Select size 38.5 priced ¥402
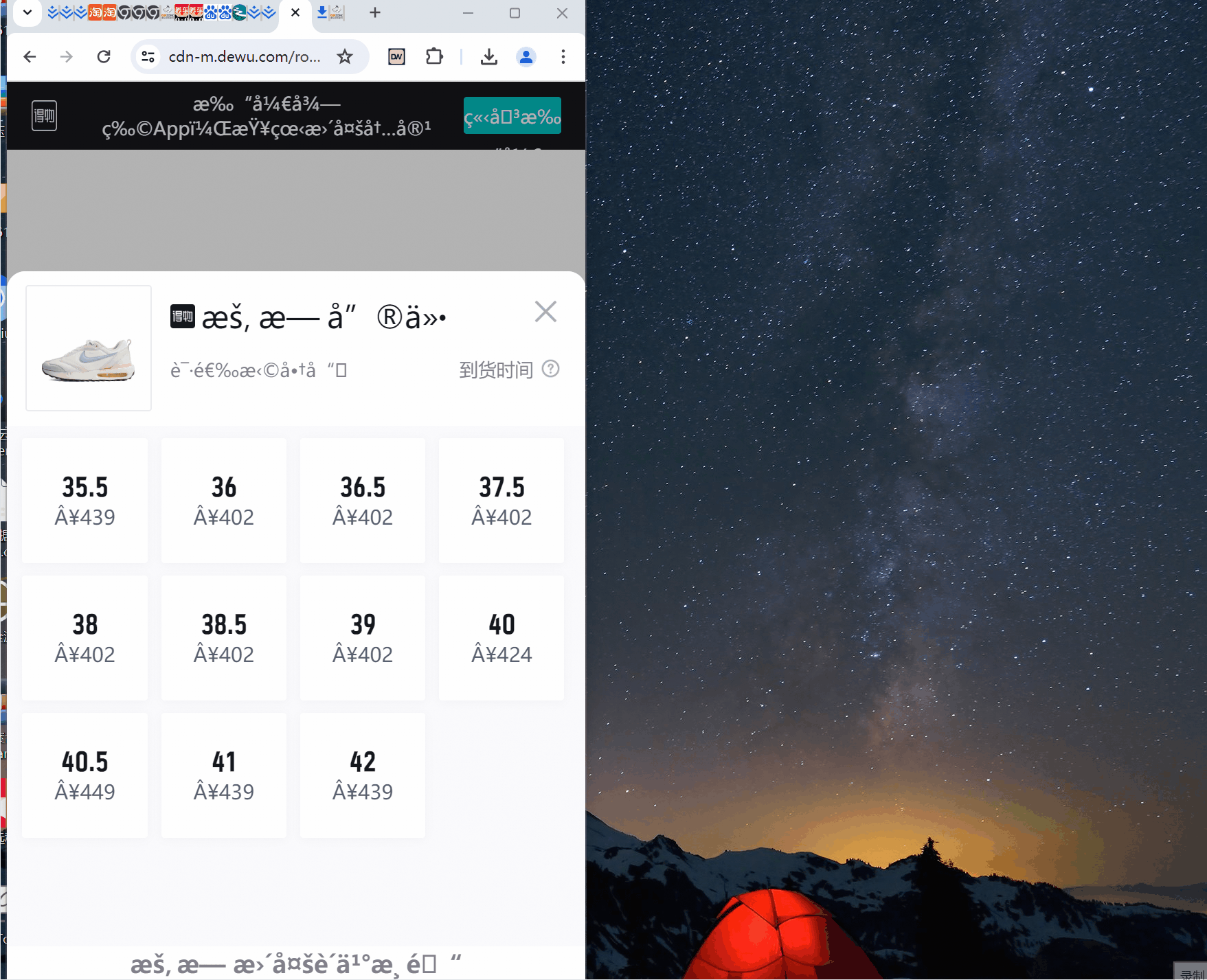The width and height of the screenshot is (1207, 980). pos(224,638)
